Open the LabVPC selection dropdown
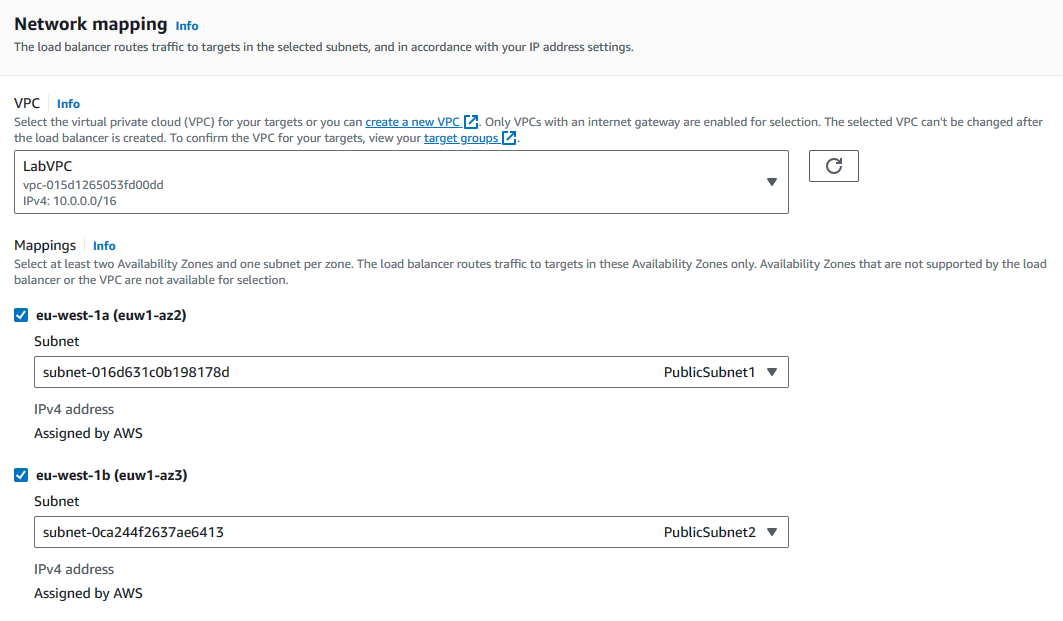Screen dimensions: 1063x621 point(401,182)
